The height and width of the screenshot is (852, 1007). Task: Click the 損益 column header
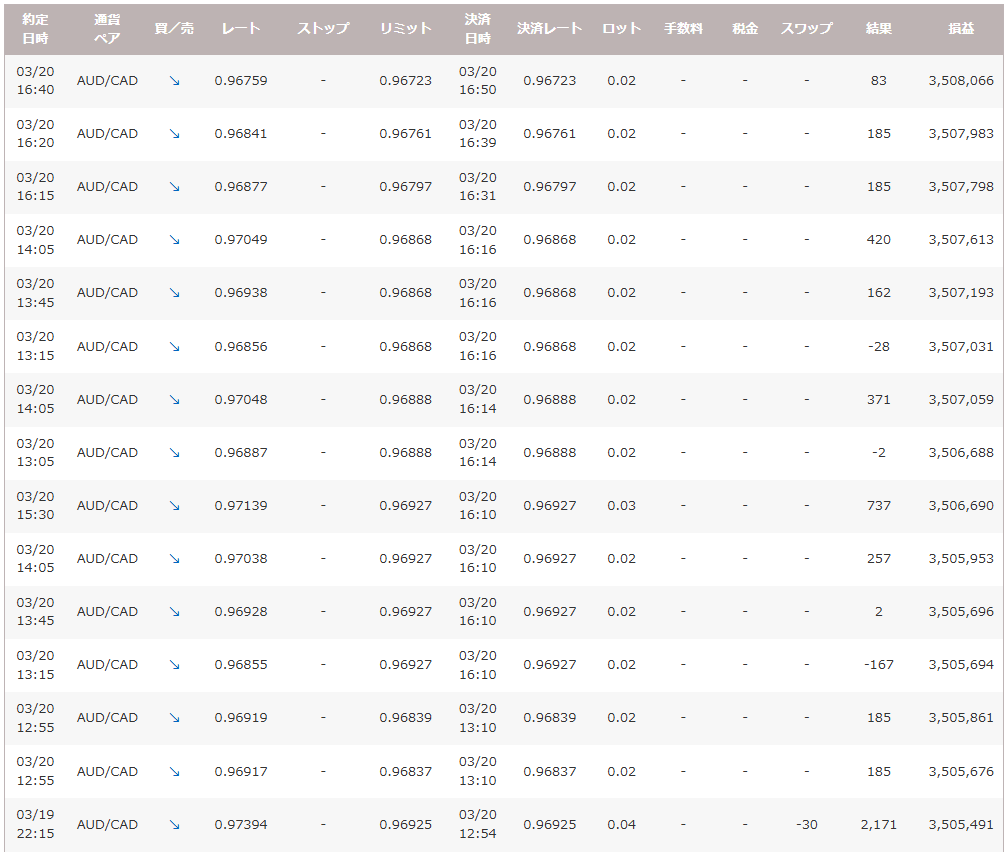tap(960, 28)
